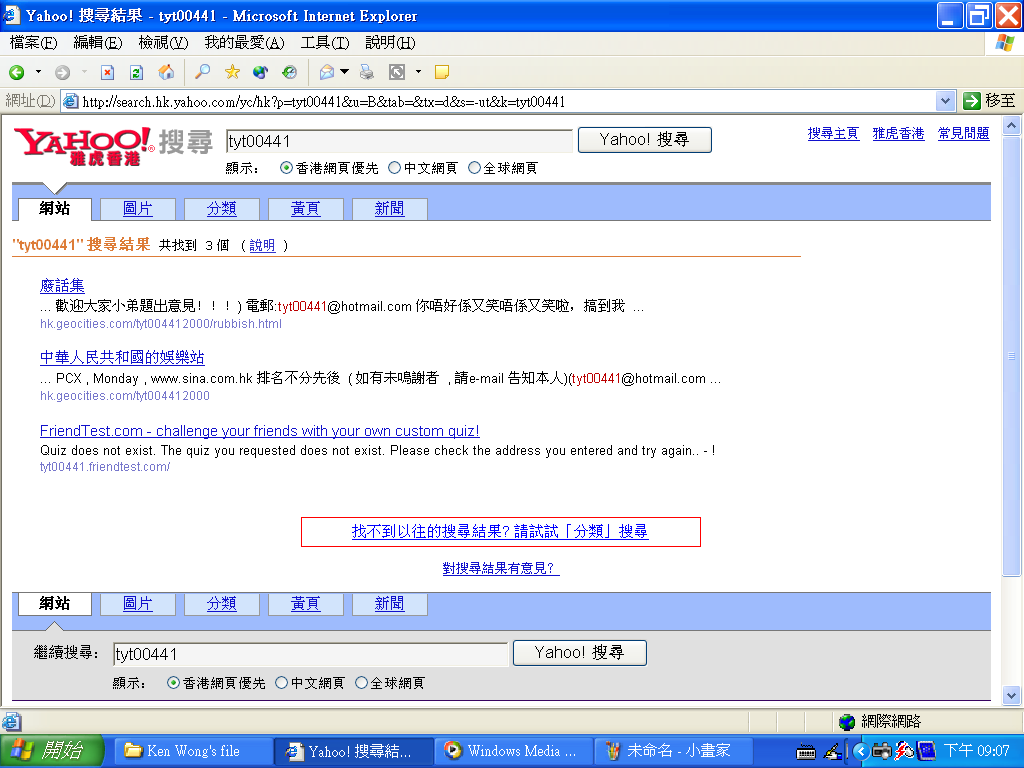The image size is (1024, 768).
Task: Go to the Home page icon
Action: pos(167,72)
